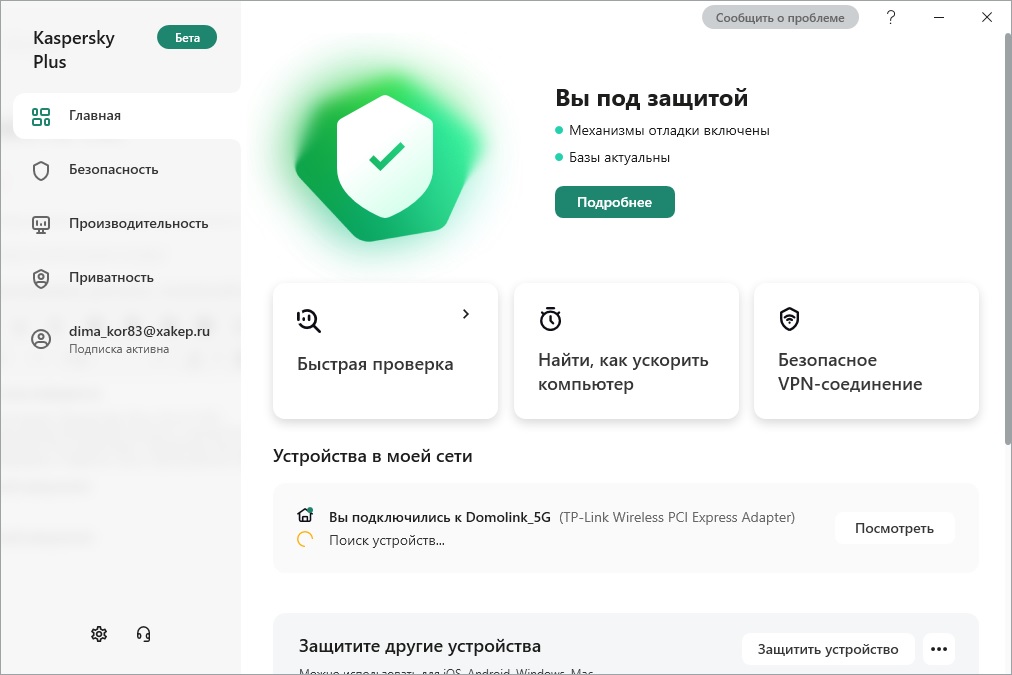This screenshot has width=1012, height=675.
Task: Go to the Главная section
Action: pos(126,116)
